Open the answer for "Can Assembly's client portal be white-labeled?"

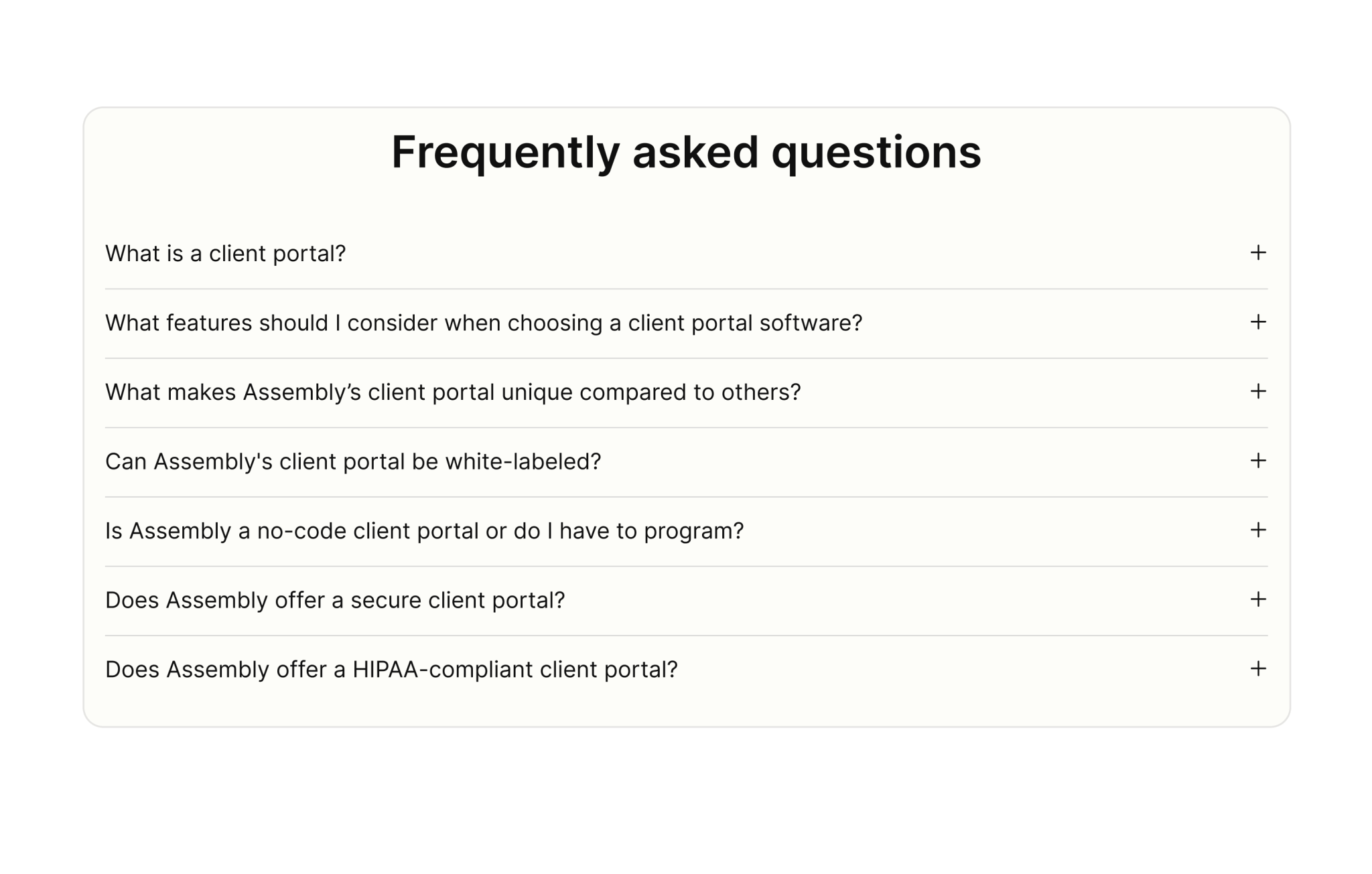point(1258,461)
